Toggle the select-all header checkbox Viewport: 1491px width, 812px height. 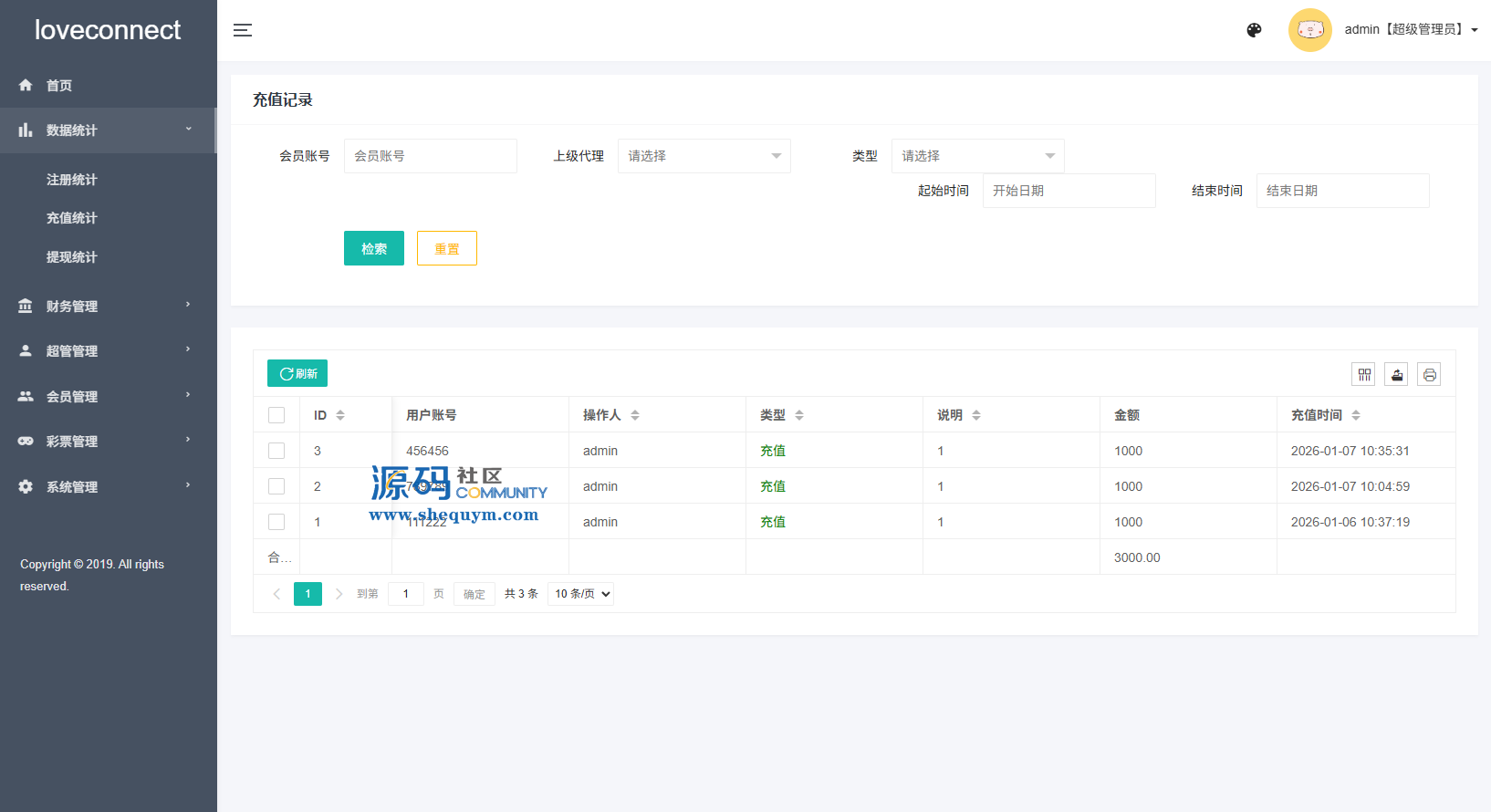[x=276, y=415]
